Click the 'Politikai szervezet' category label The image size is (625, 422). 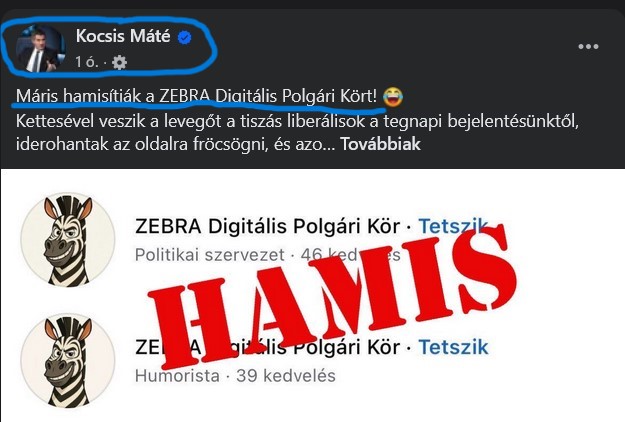tap(210, 255)
